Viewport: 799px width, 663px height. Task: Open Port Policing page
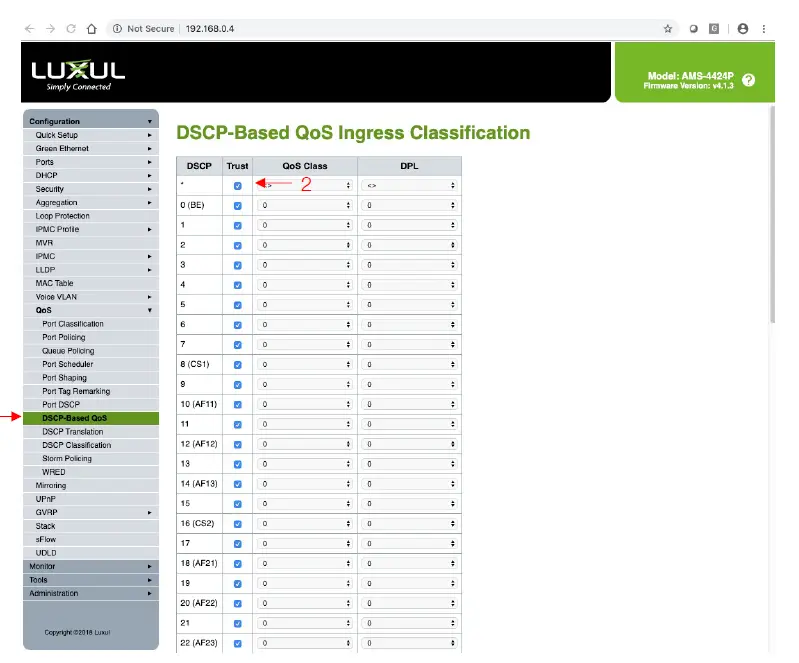tap(91, 337)
